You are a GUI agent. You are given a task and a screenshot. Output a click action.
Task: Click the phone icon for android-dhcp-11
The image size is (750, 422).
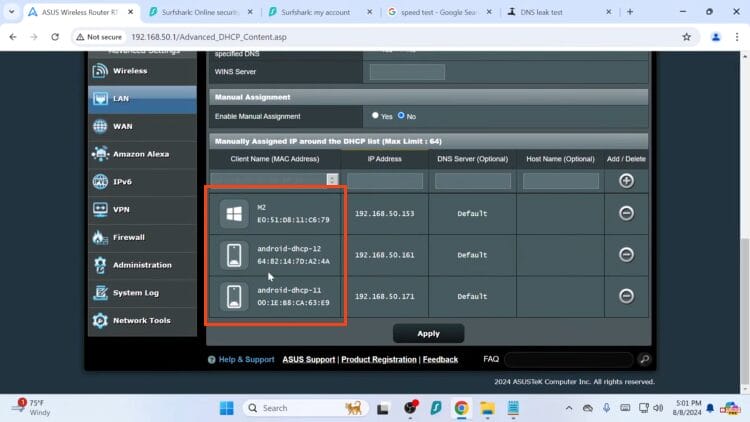tap(234, 297)
